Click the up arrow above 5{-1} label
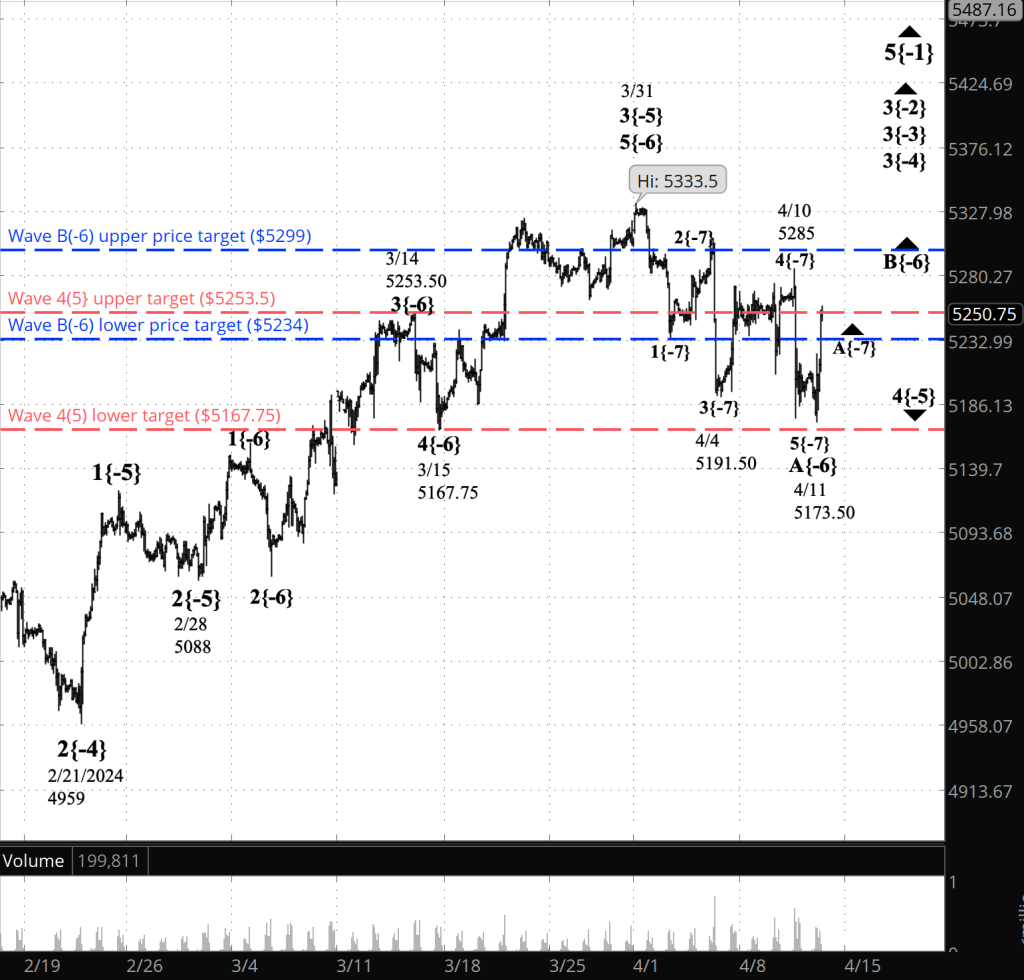 [x=908, y=32]
